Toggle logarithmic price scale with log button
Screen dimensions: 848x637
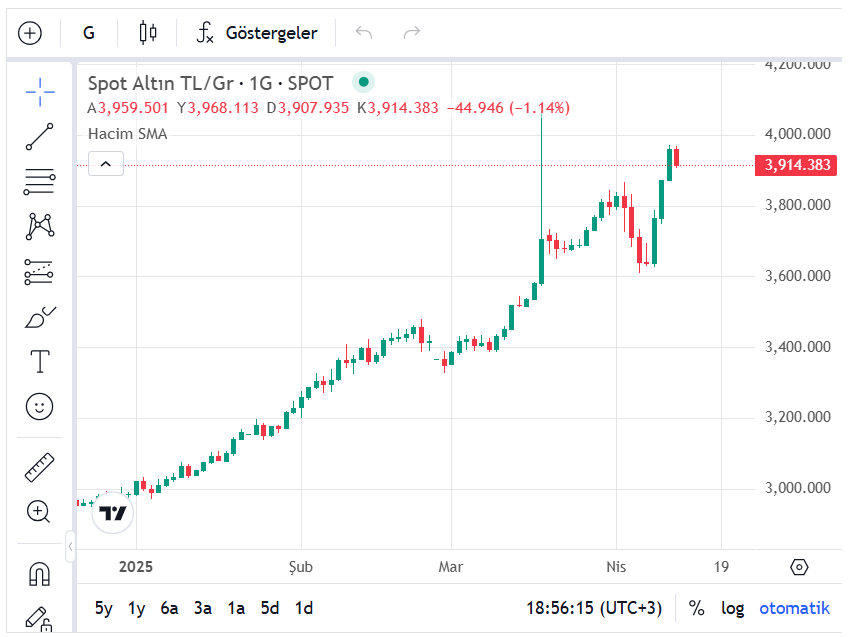point(733,608)
